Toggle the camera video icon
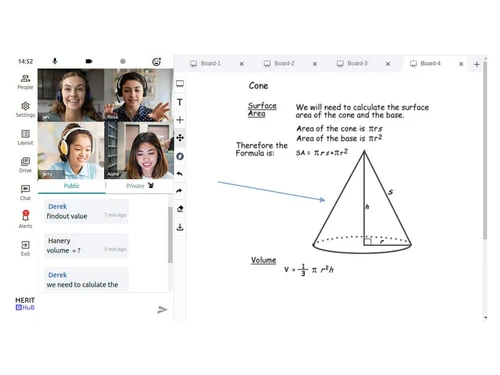Viewport: 500px width, 375px height. (89, 61)
